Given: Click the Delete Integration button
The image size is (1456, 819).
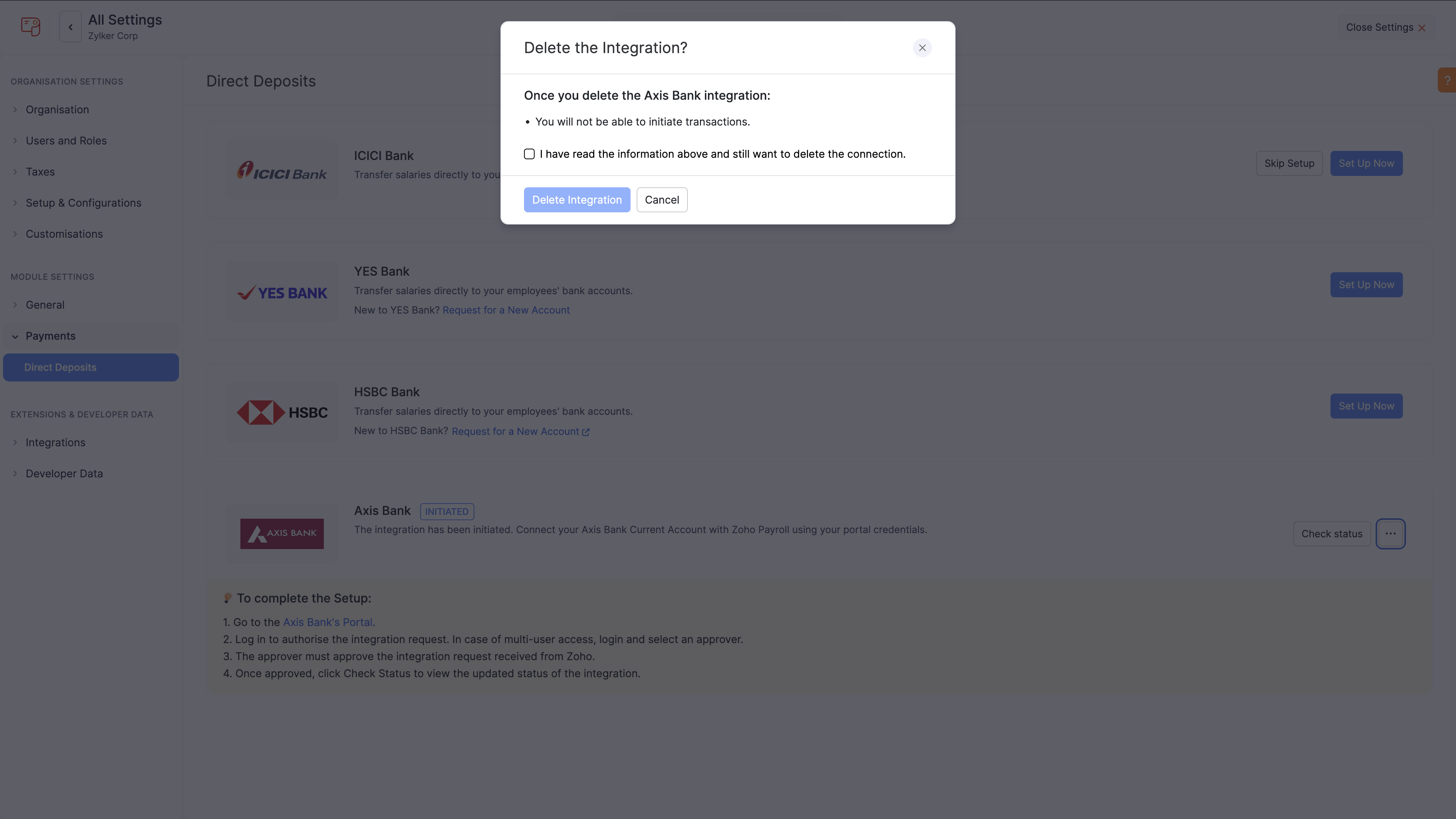Looking at the screenshot, I should click(x=576, y=199).
